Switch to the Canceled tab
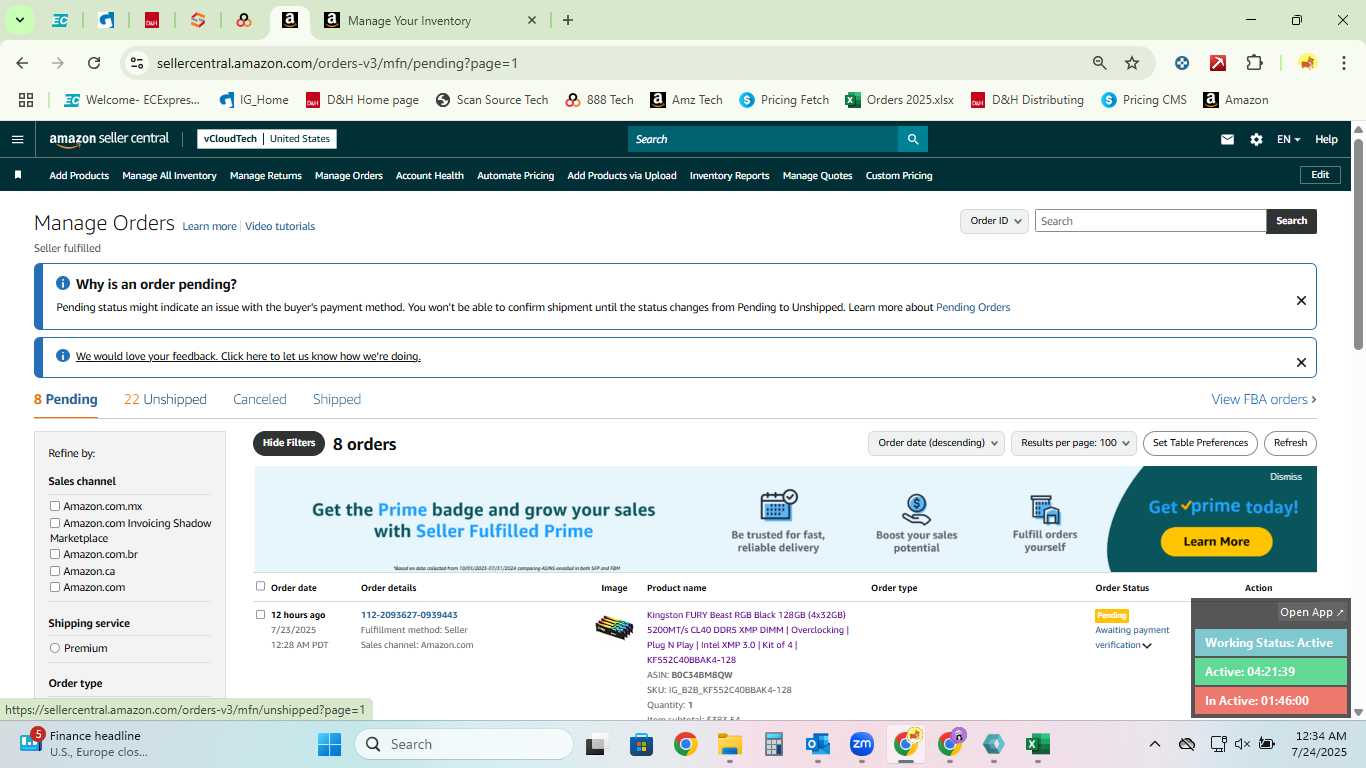Screen dimensions: 1366x768 [260, 399]
